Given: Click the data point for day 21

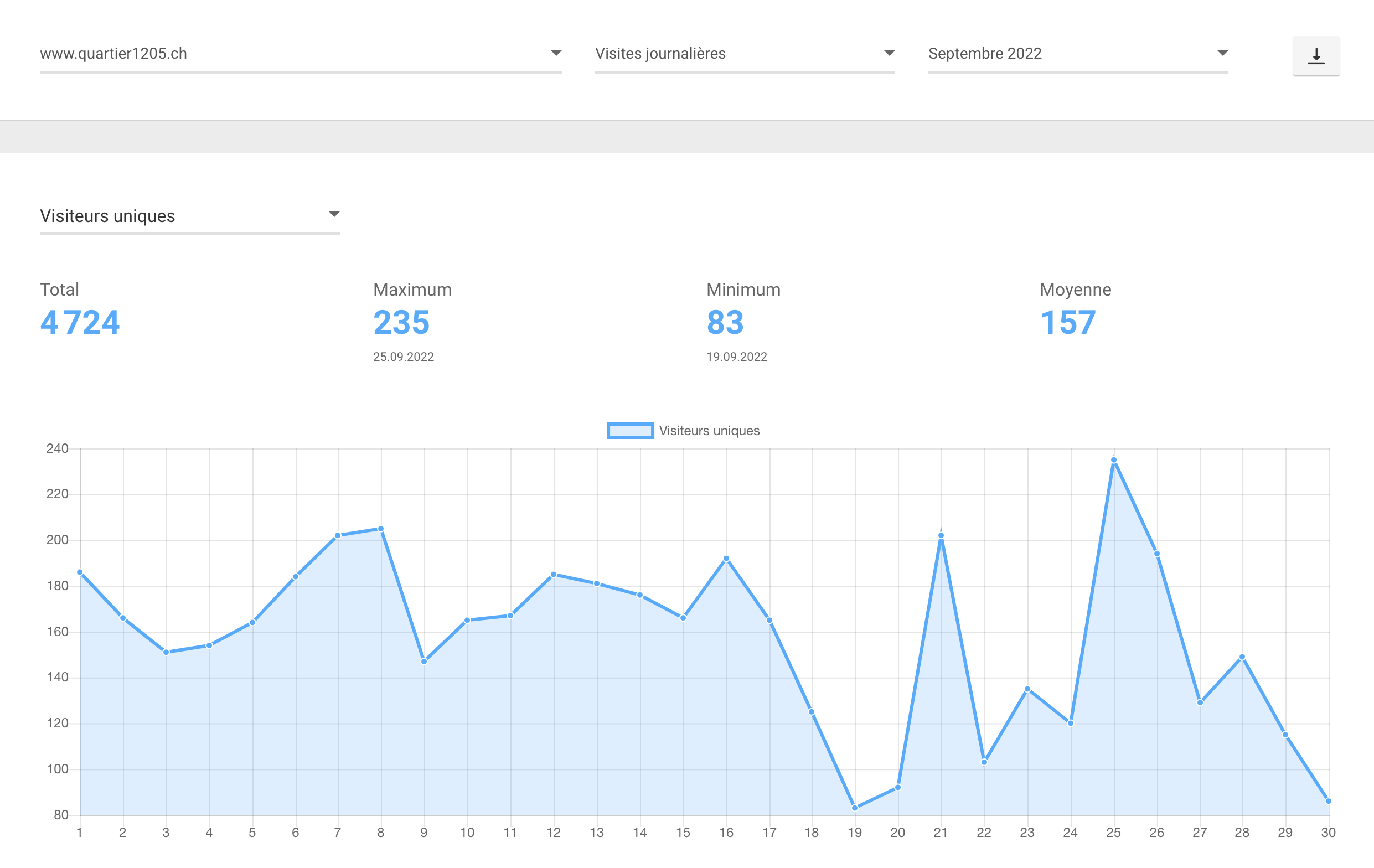Looking at the screenshot, I should [941, 535].
